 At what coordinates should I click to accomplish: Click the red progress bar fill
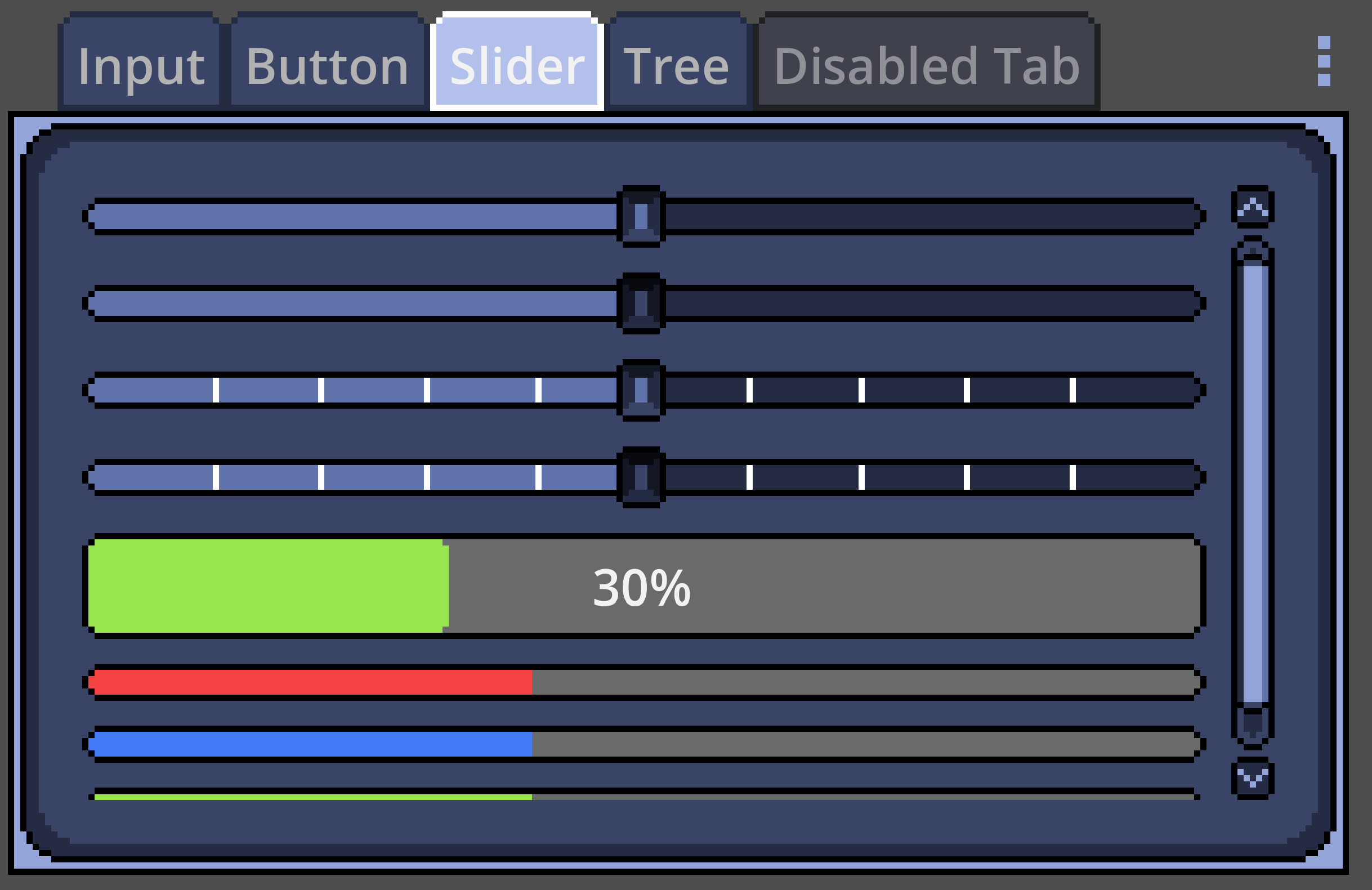pos(311,682)
